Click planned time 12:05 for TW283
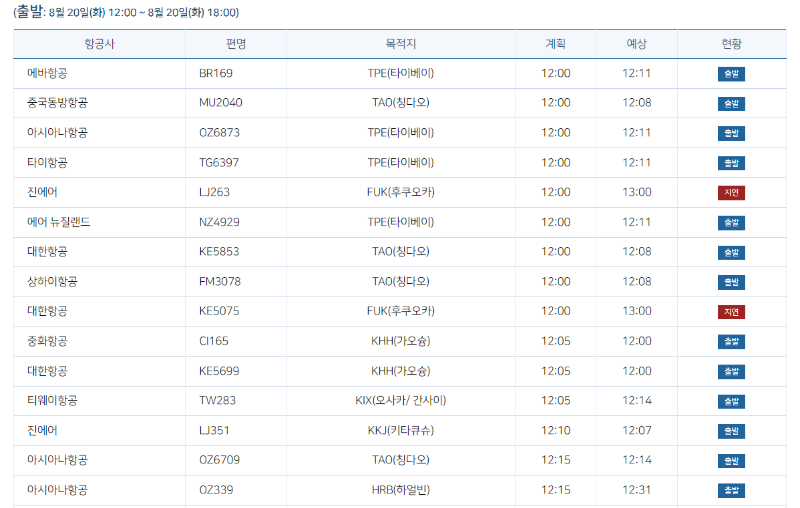 556,401
